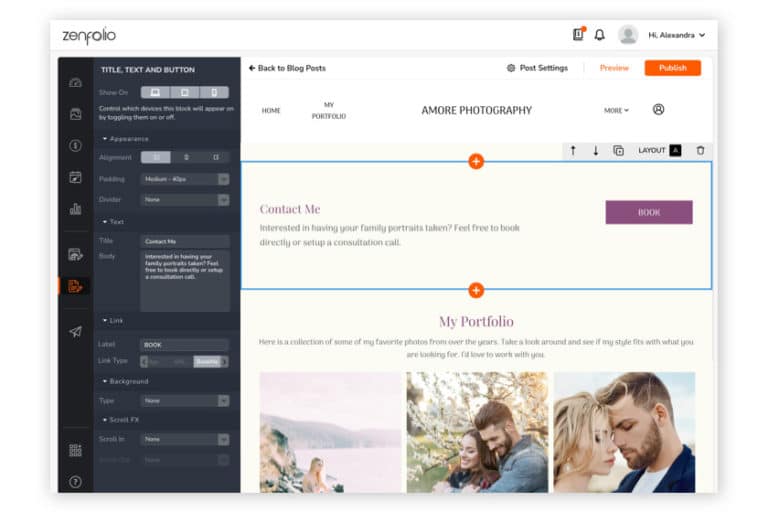768x512 pixels.
Task: Select the couple under blossoms photo
Action: point(477,432)
